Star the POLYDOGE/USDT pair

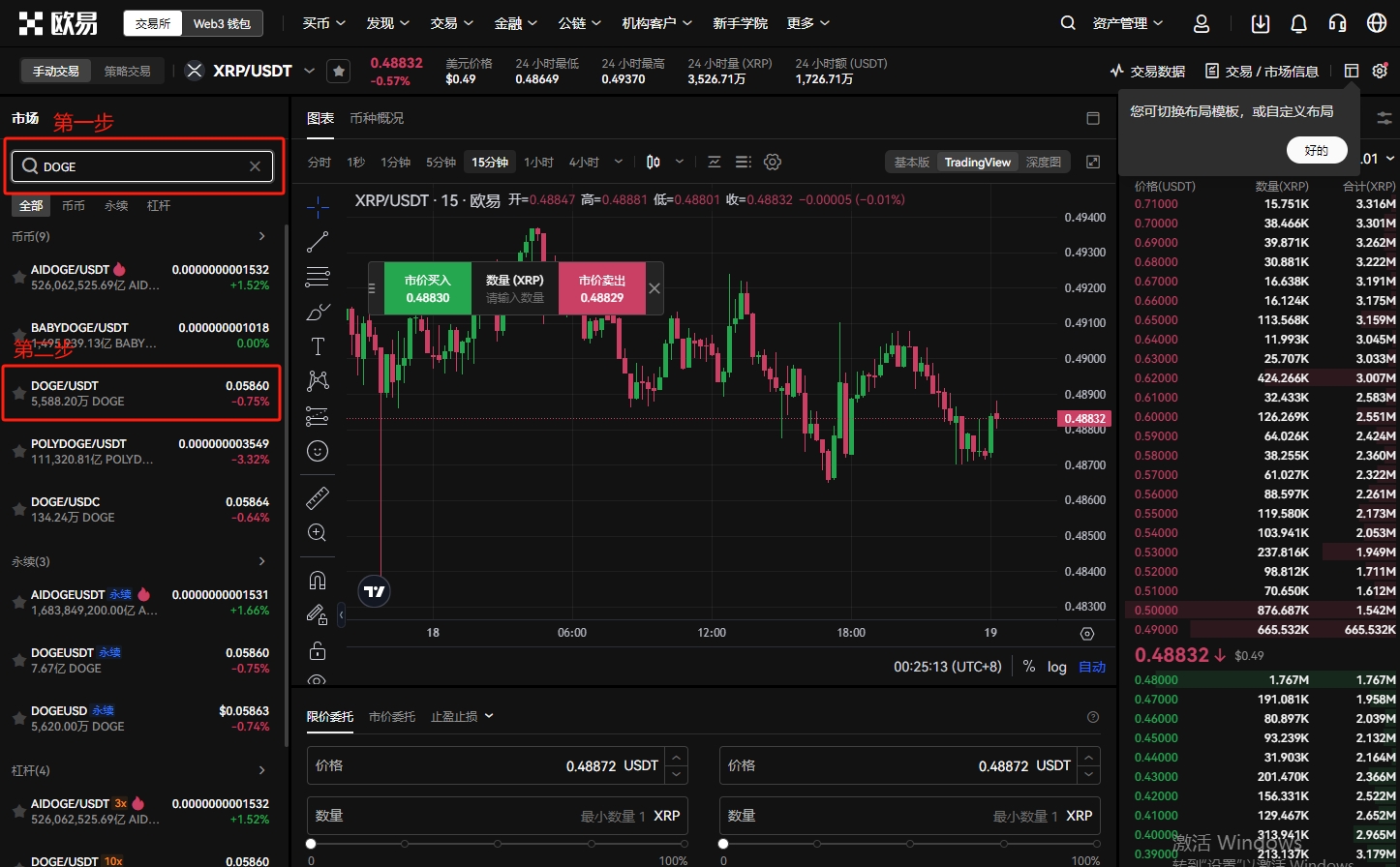click(18, 452)
